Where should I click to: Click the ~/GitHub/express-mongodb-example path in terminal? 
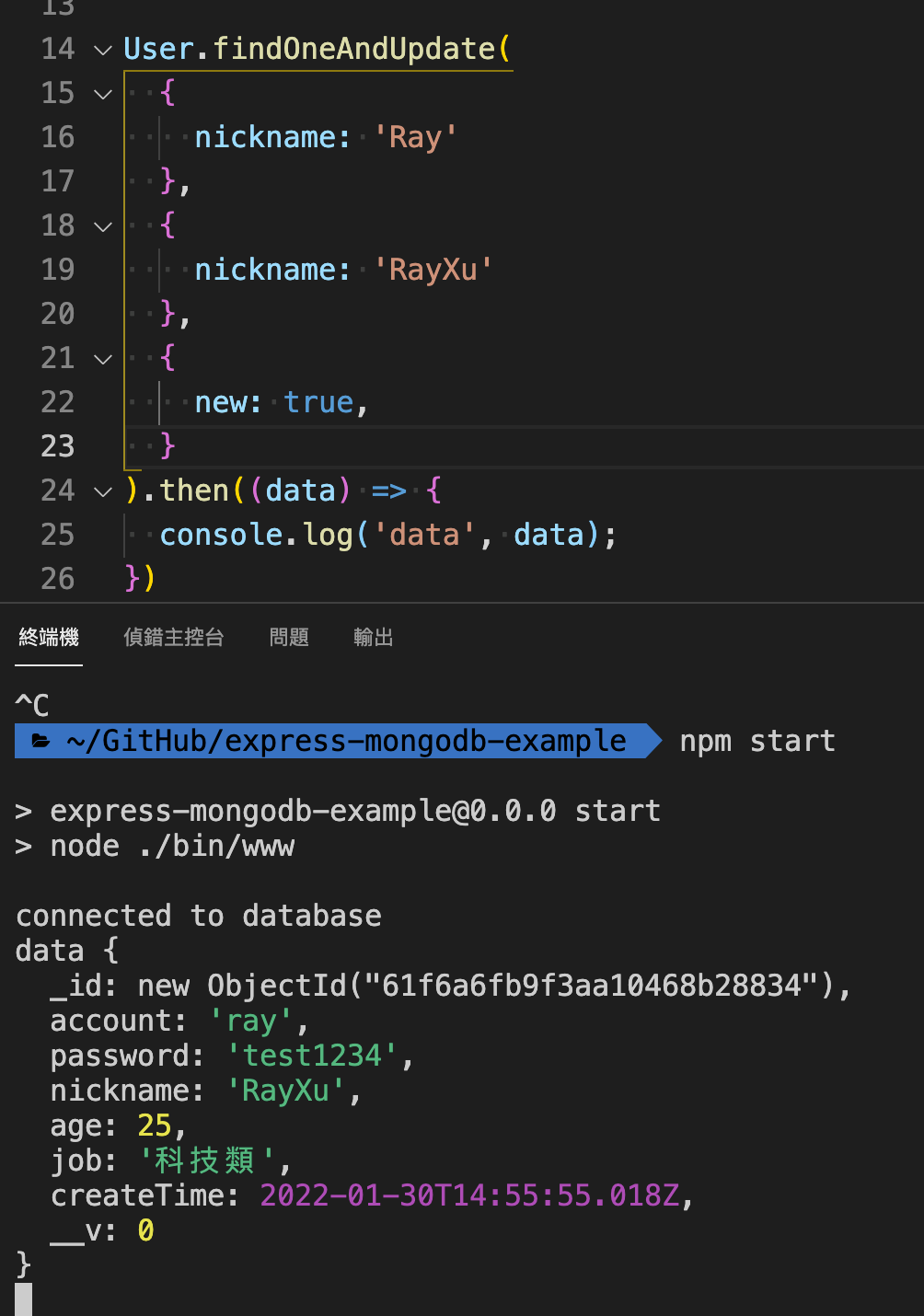(x=346, y=741)
